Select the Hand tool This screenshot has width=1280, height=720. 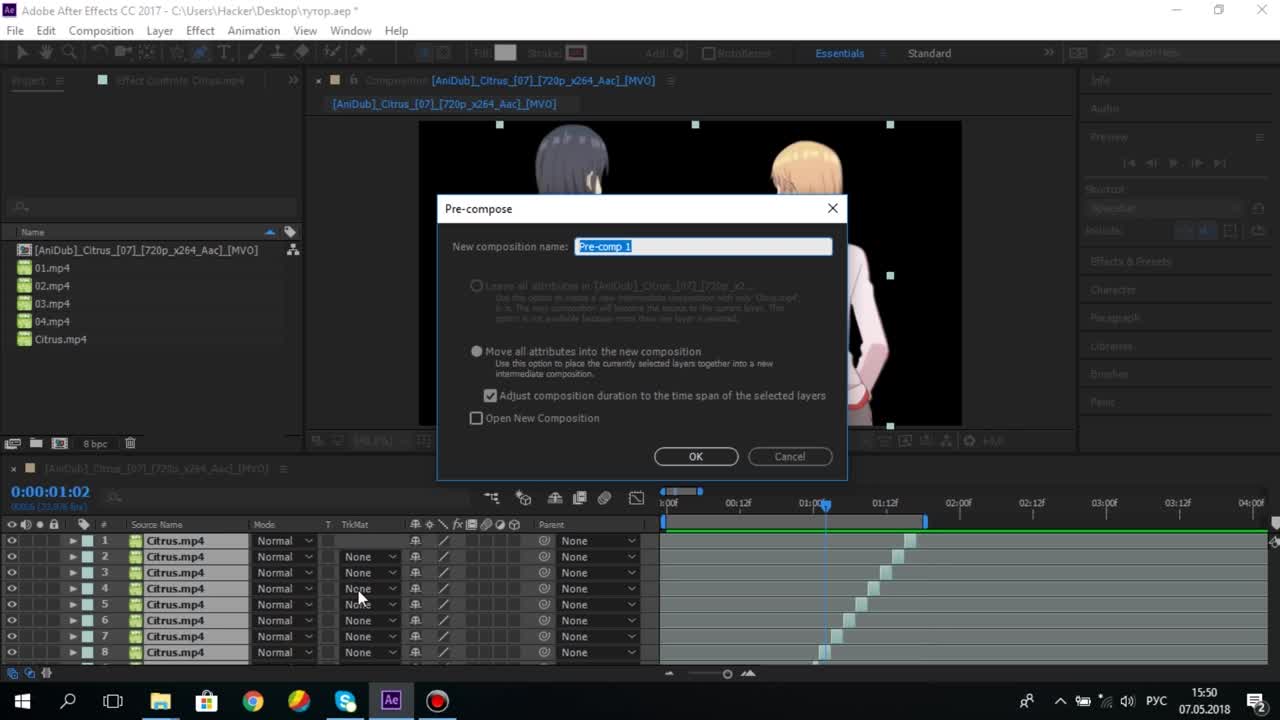[x=47, y=53]
